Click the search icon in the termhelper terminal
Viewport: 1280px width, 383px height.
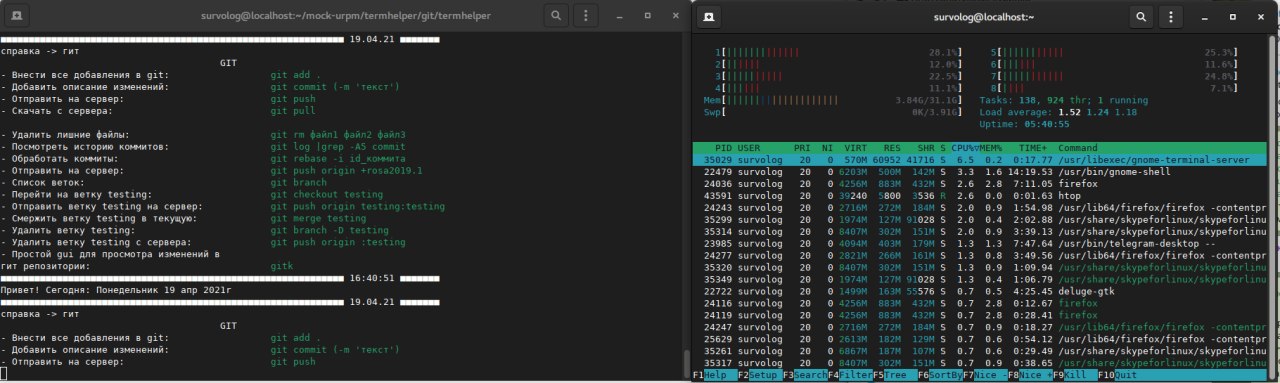click(x=556, y=16)
